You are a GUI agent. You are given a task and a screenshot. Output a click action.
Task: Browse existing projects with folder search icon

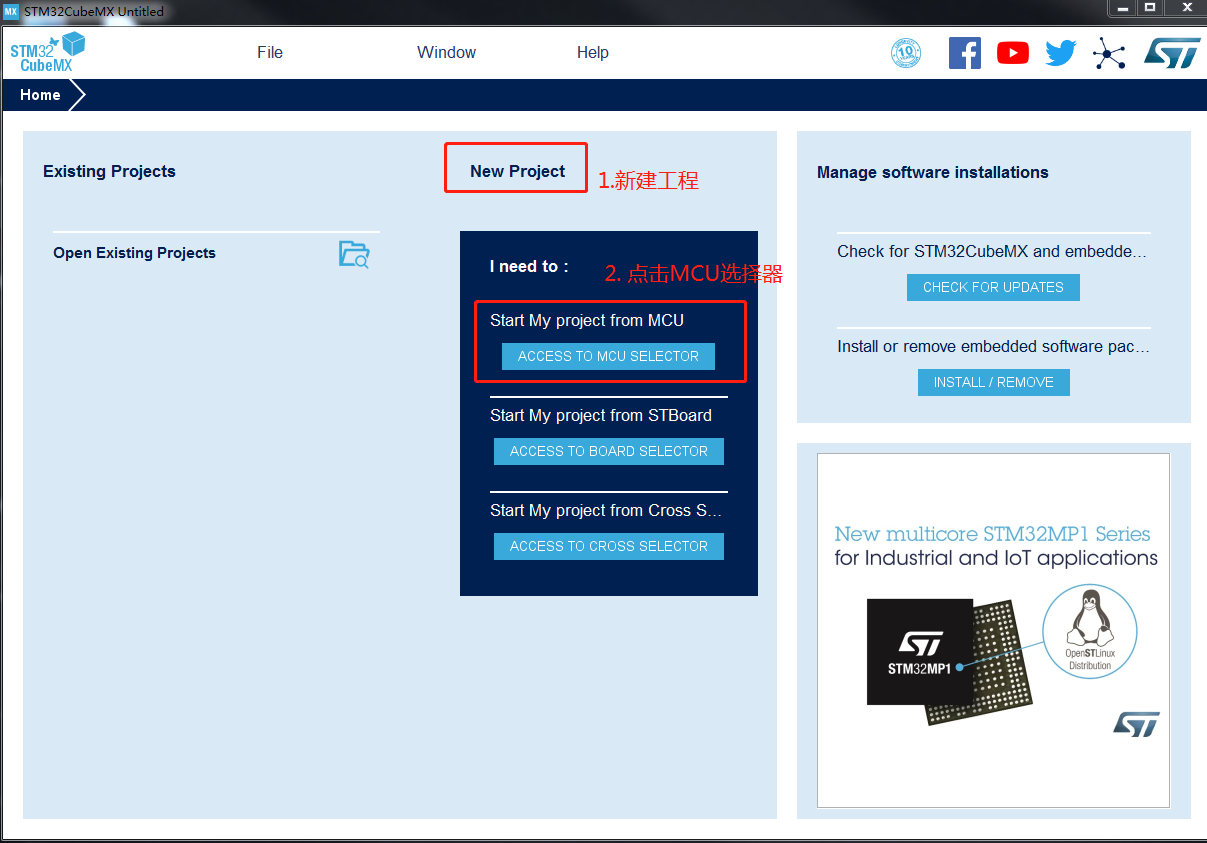coord(354,254)
